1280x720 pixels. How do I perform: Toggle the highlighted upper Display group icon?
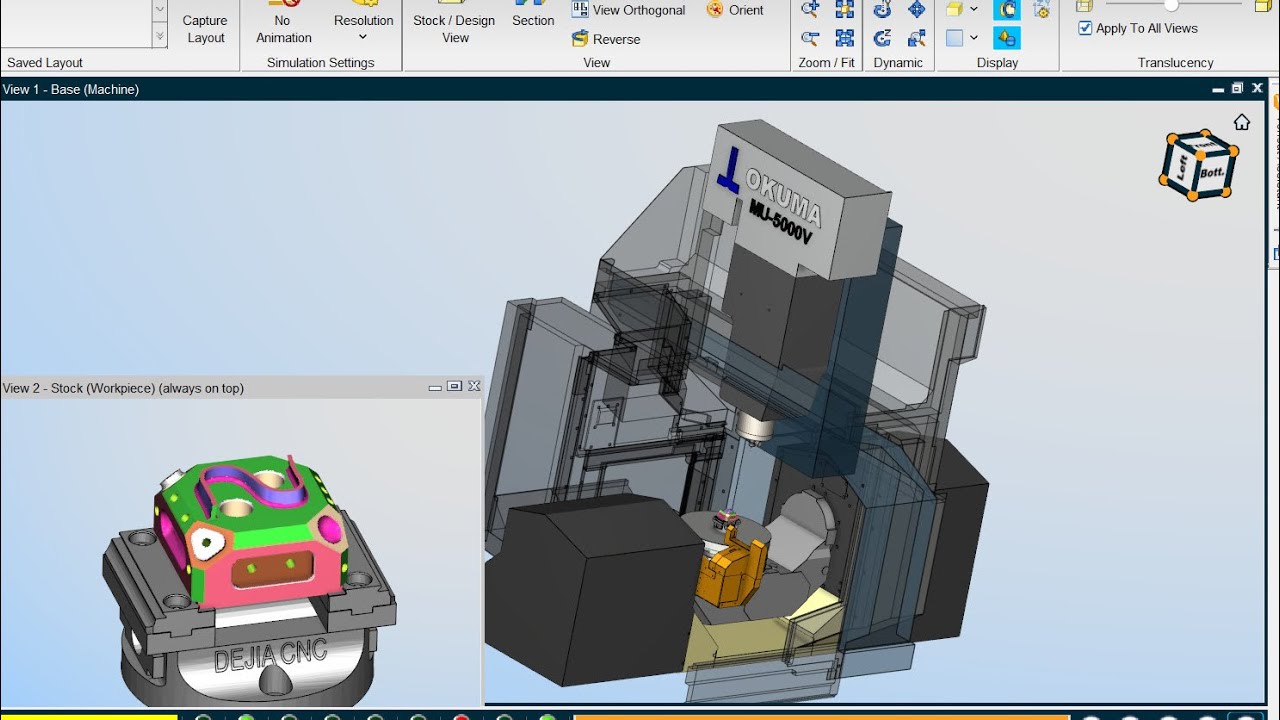[1007, 10]
